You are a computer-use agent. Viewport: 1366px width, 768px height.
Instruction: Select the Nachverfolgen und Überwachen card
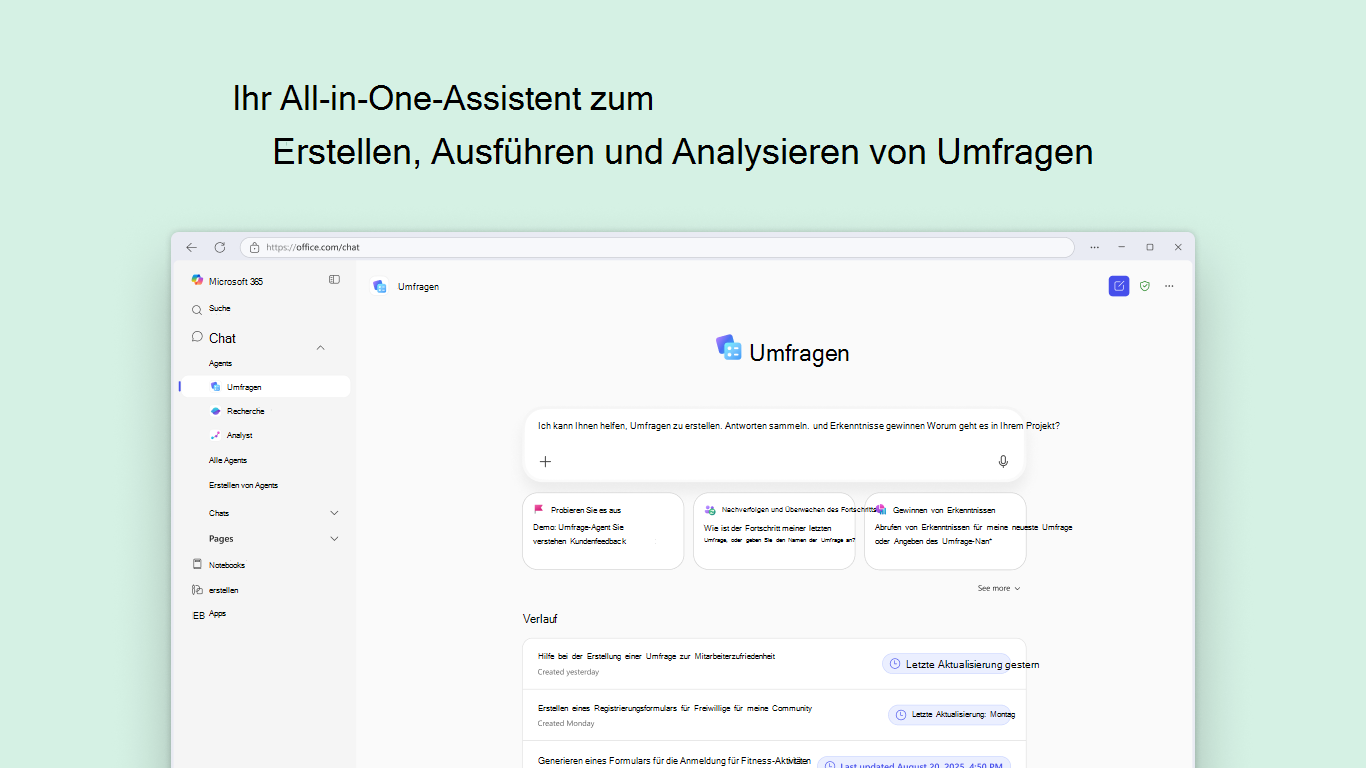[774, 531]
